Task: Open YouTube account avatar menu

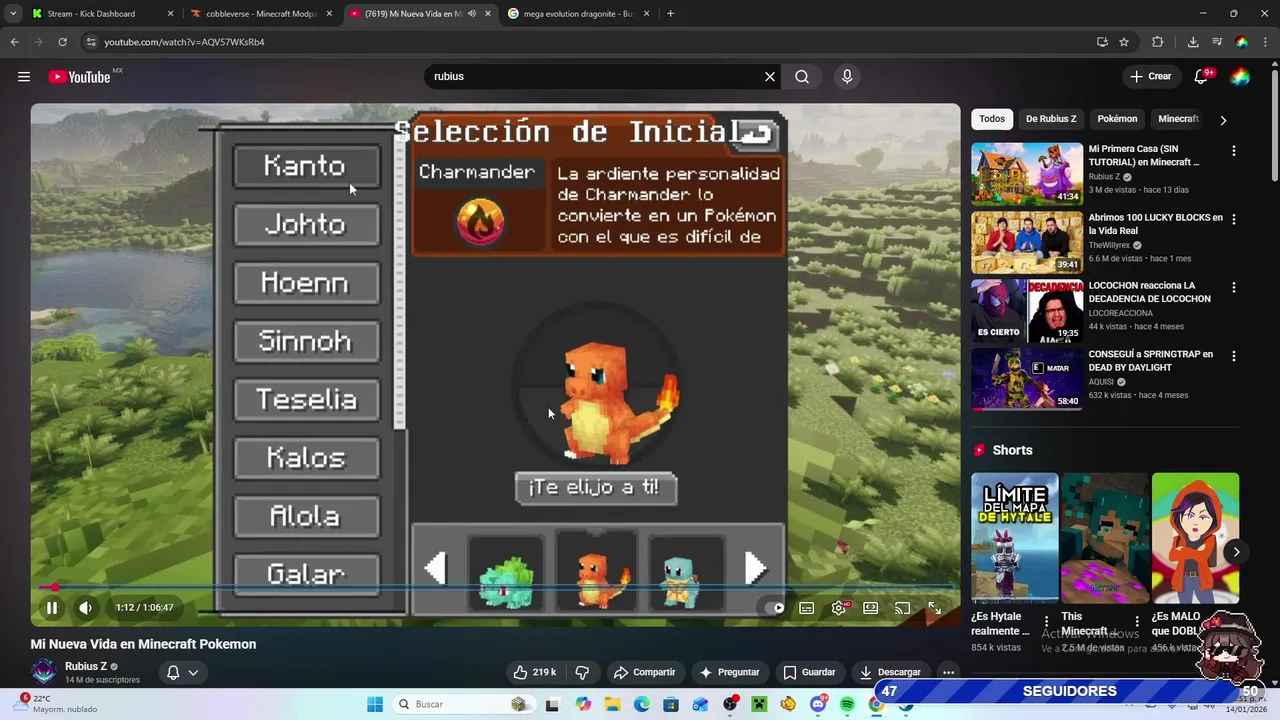Action: (x=1240, y=77)
